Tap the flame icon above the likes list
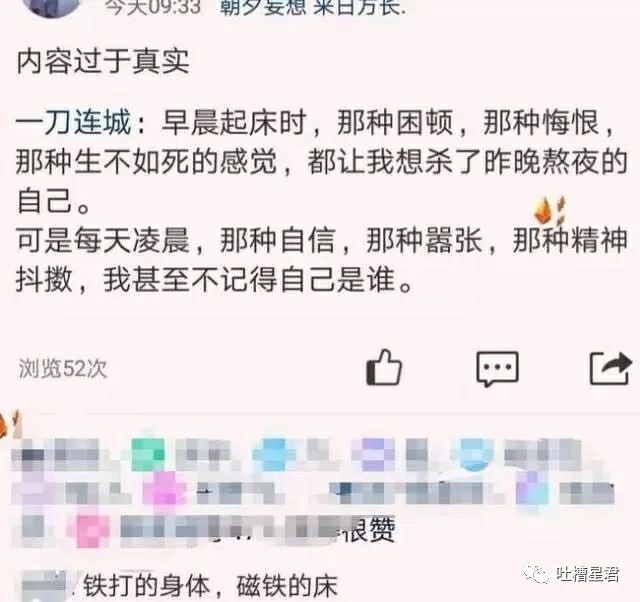 point(9,424)
